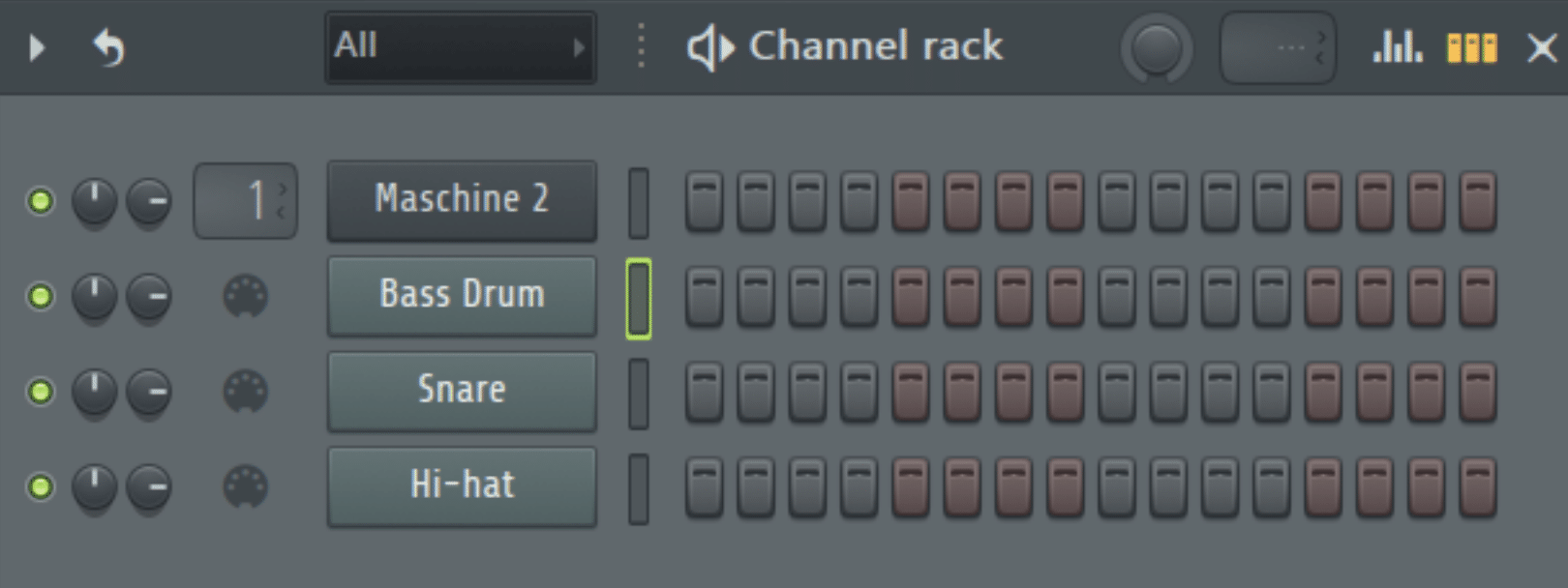Toggle the step/piano roll view icon
Viewport: 1568px width, 588px height.
click(x=1471, y=47)
